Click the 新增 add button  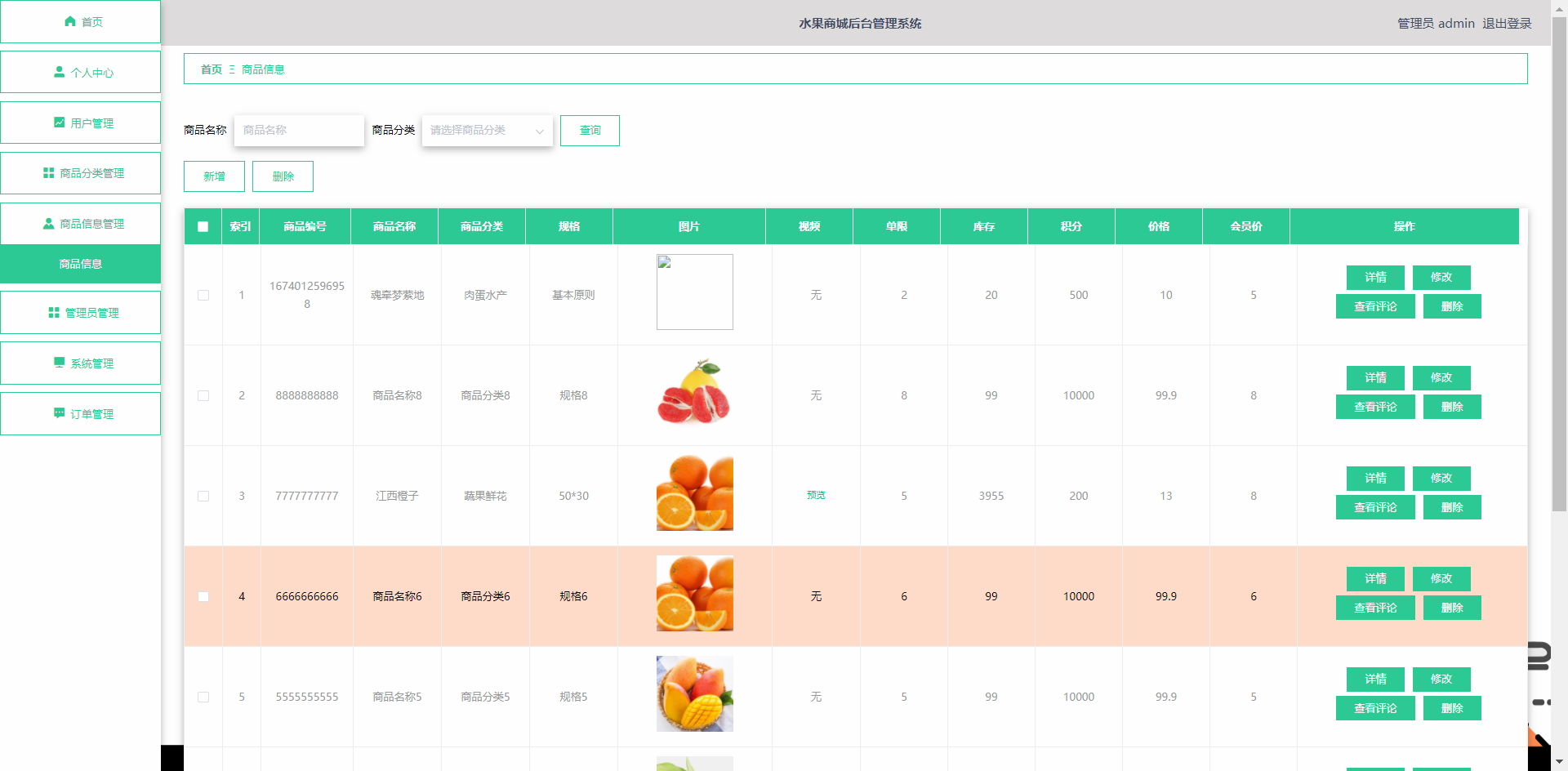pos(214,176)
